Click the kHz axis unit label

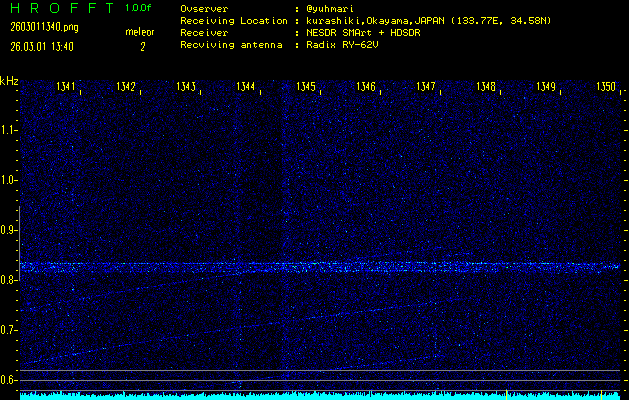click(x=9, y=80)
